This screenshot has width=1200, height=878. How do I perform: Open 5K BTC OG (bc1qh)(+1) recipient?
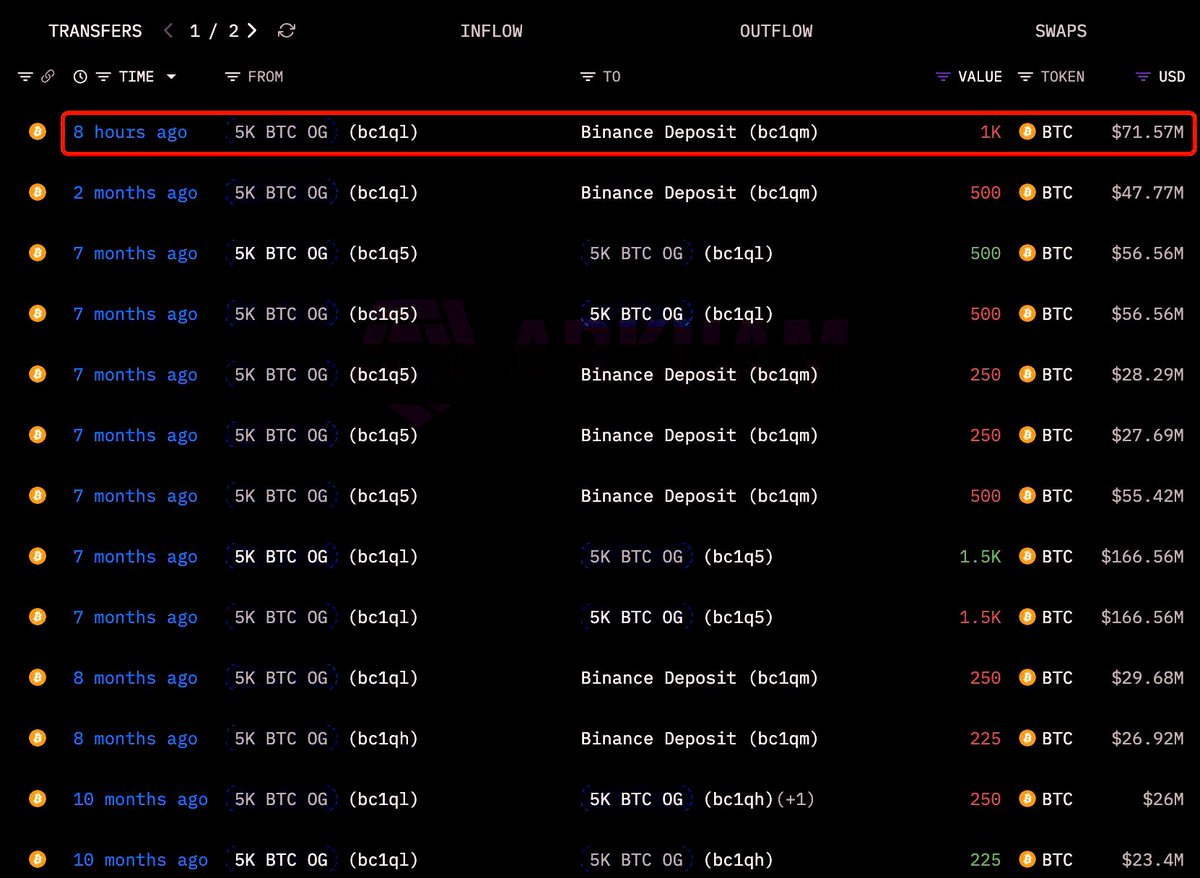point(697,799)
